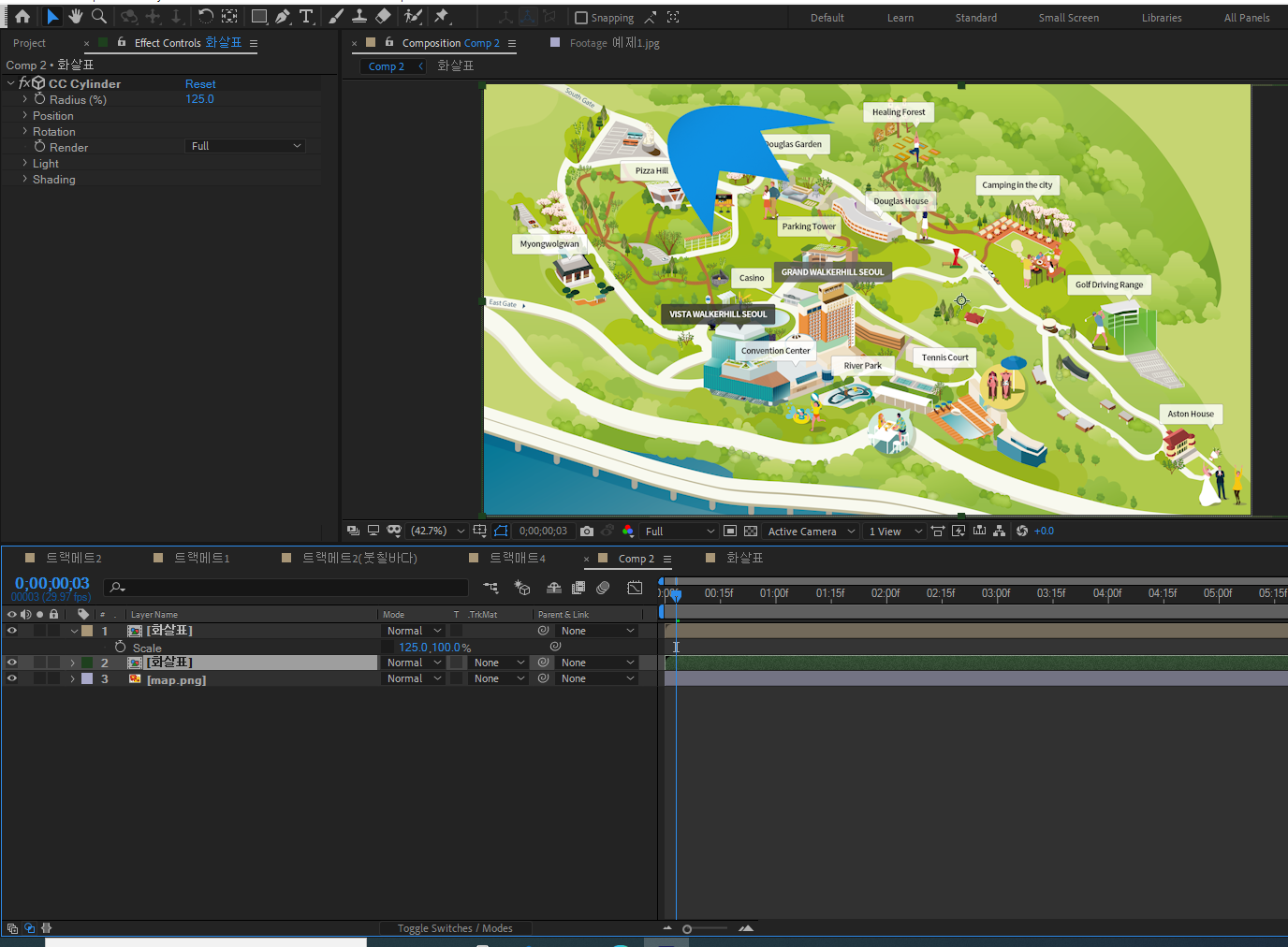
Task: Switch to Small Screen workspace
Action: [x=1068, y=18]
